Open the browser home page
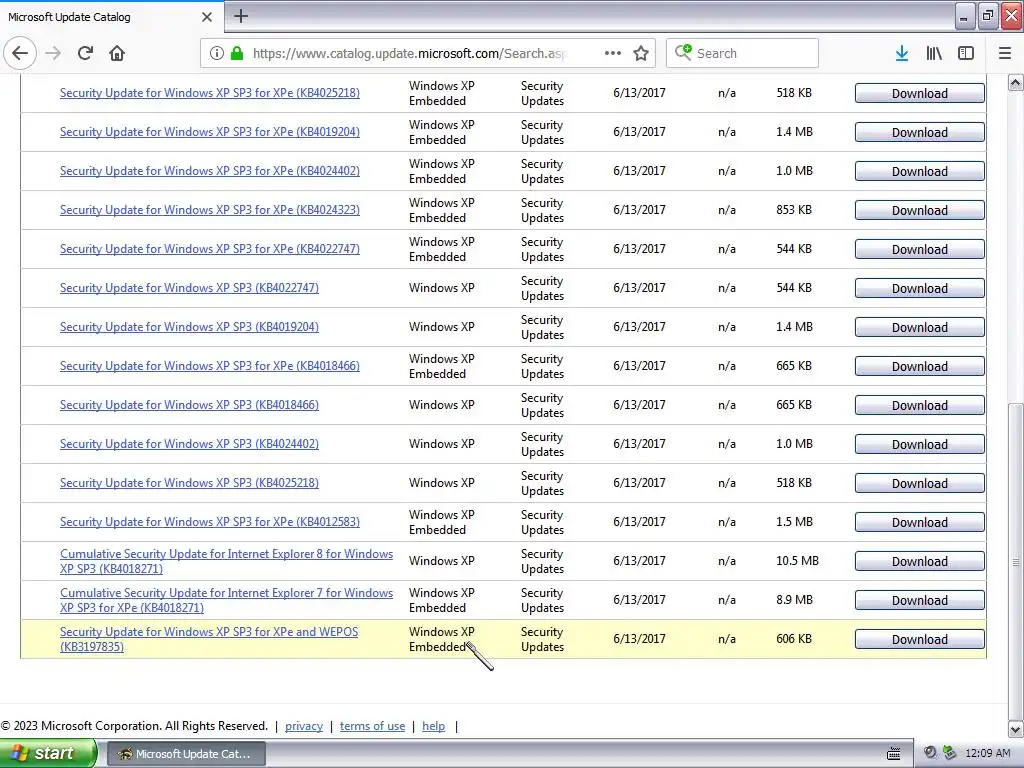The height and width of the screenshot is (768, 1024). (x=117, y=53)
